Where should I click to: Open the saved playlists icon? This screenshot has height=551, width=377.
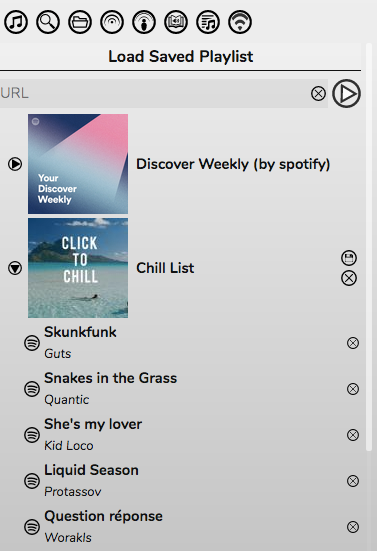click(208, 22)
